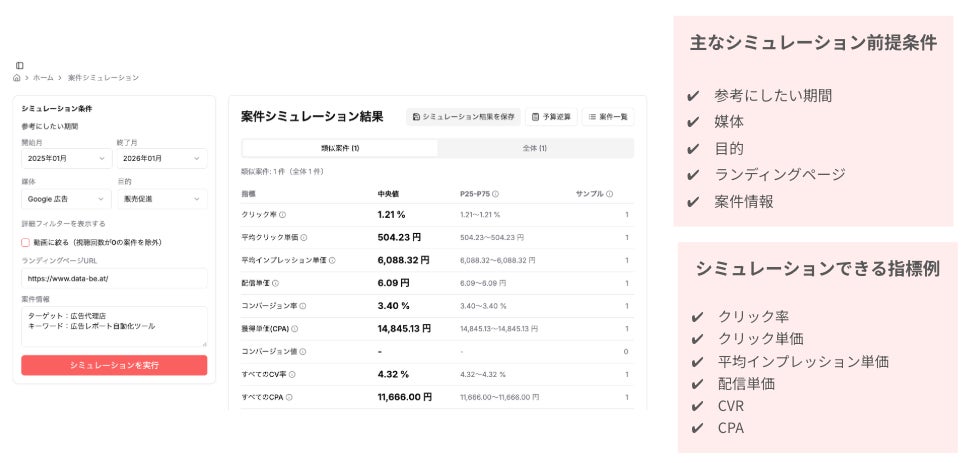Viewport: 962px width, 463px height.
Task: Open the 開始月 dropdown showing 2025年01月
Action: pyautogui.click(x=66, y=158)
